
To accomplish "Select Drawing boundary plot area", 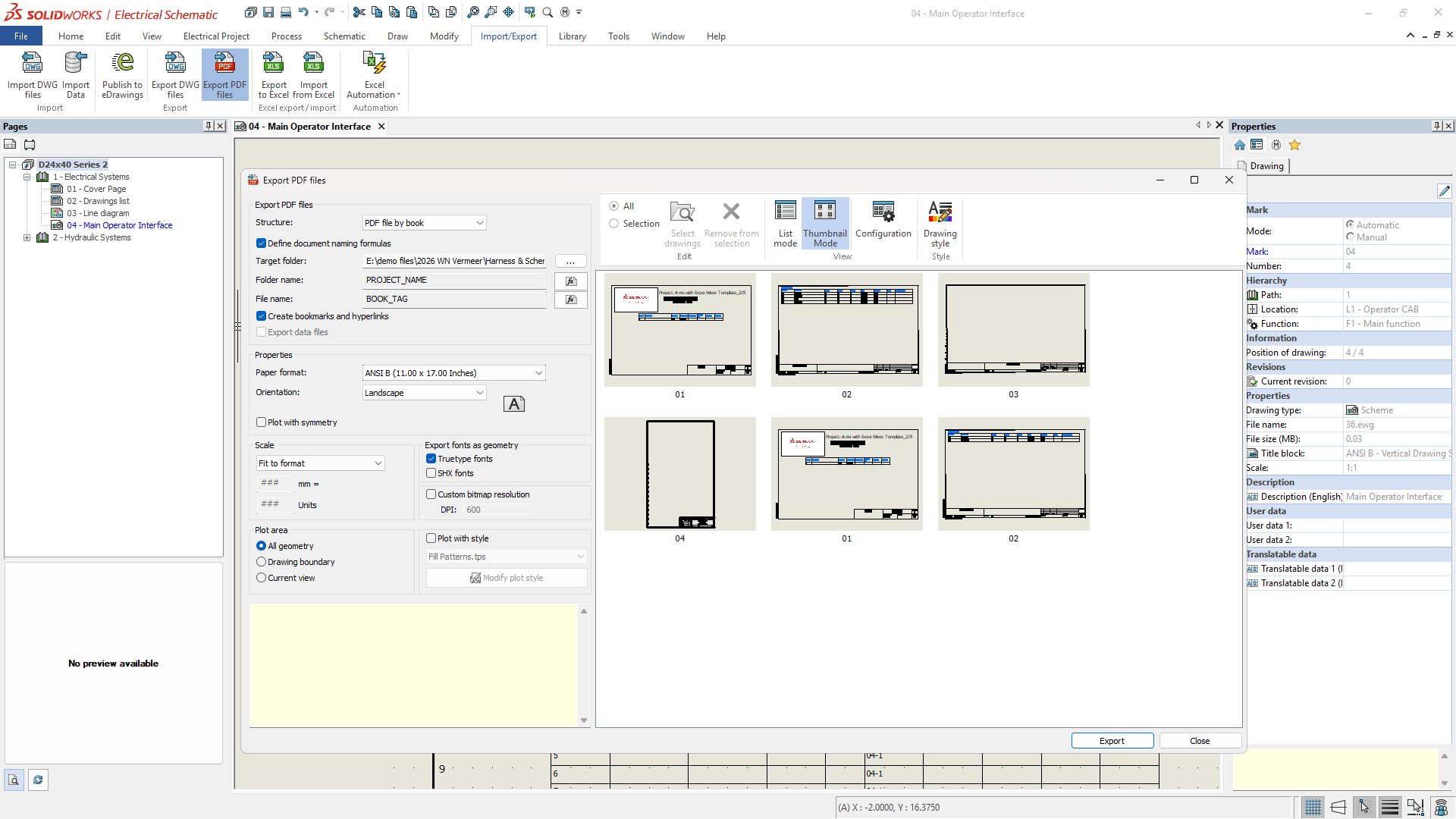I will point(262,562).
